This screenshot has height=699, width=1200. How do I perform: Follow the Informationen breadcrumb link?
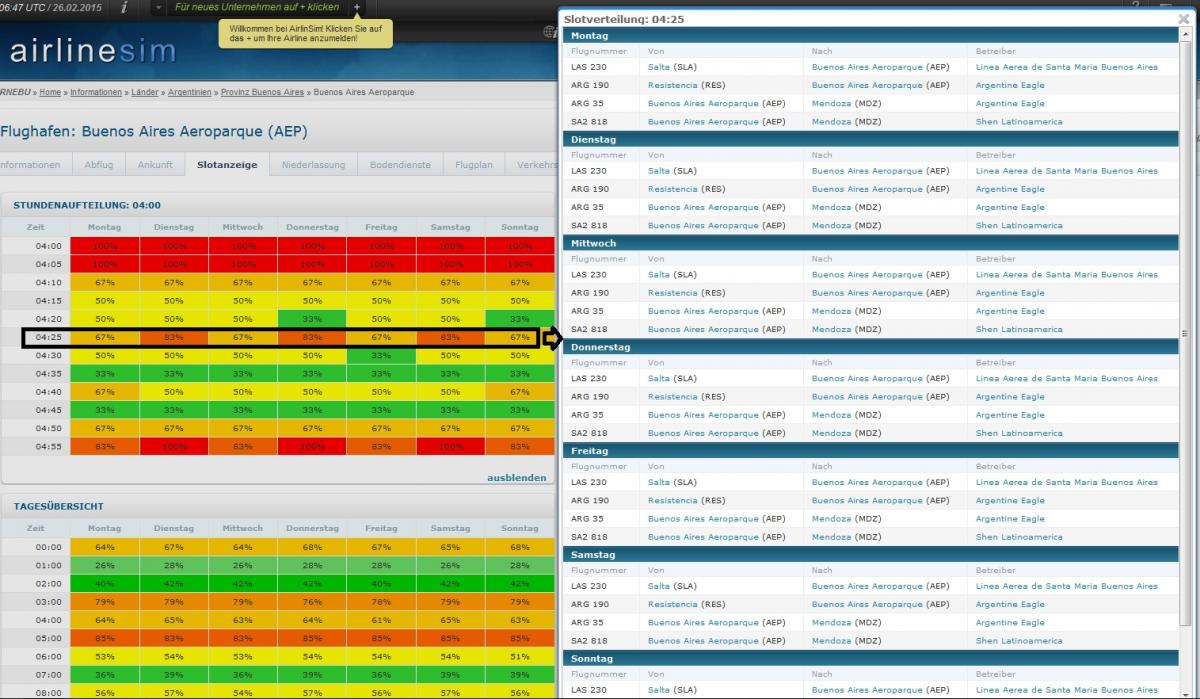(96, 92)
